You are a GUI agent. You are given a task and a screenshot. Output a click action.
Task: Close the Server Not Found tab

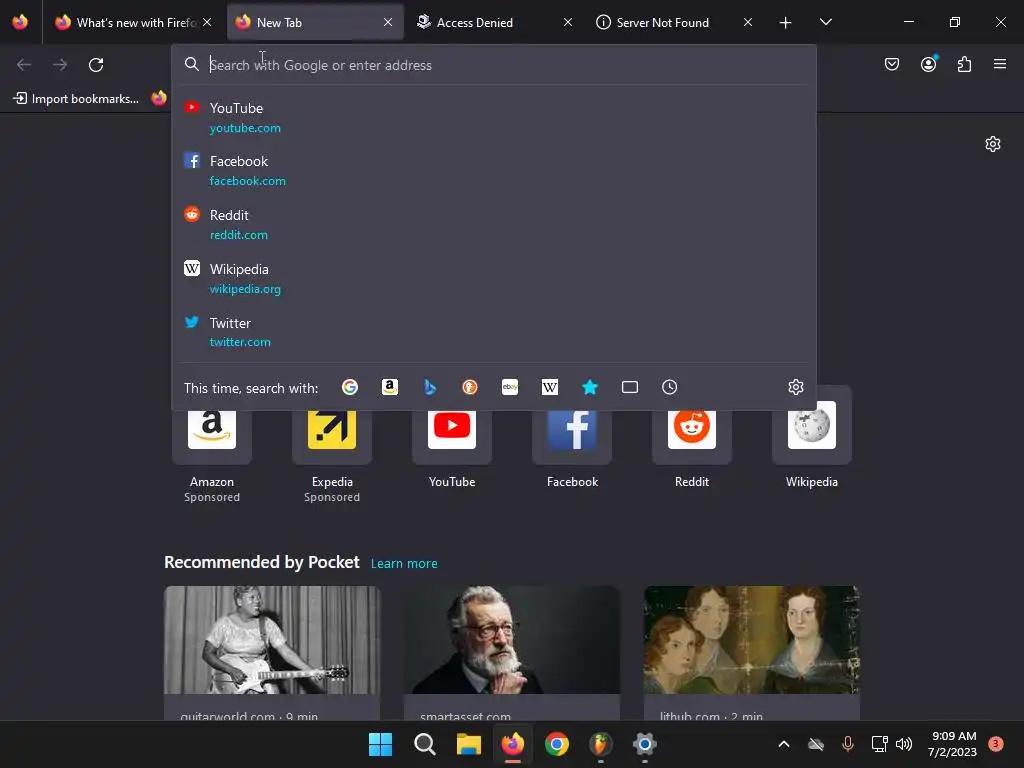coord(748,22)
